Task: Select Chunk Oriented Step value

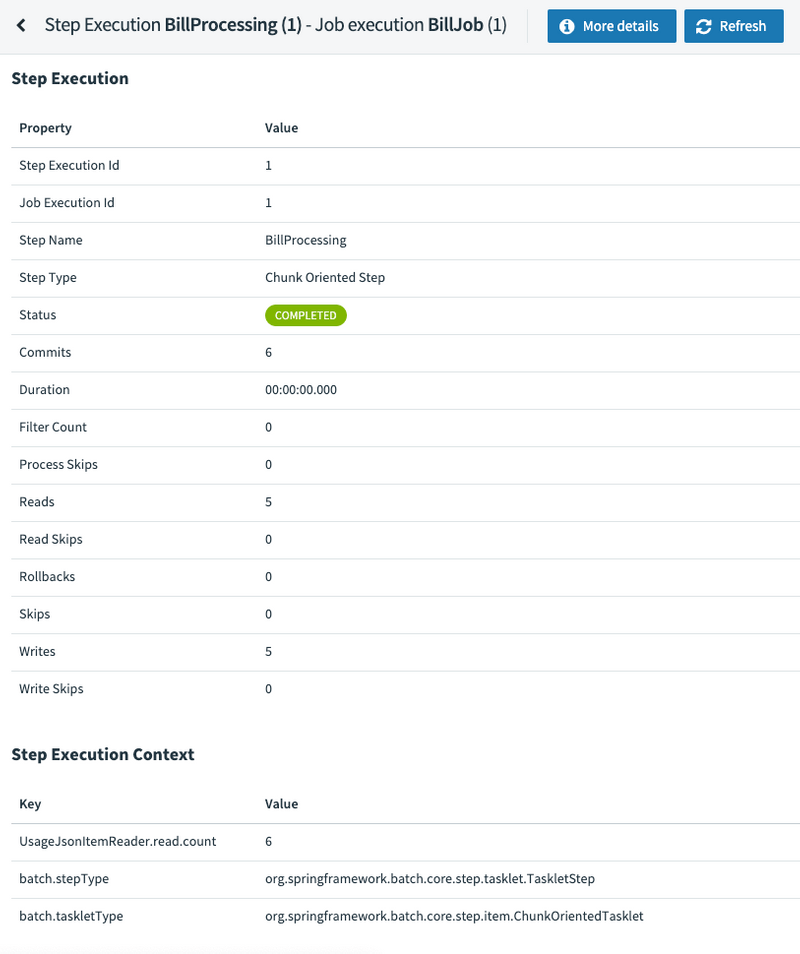Action: tap(325, 277)
